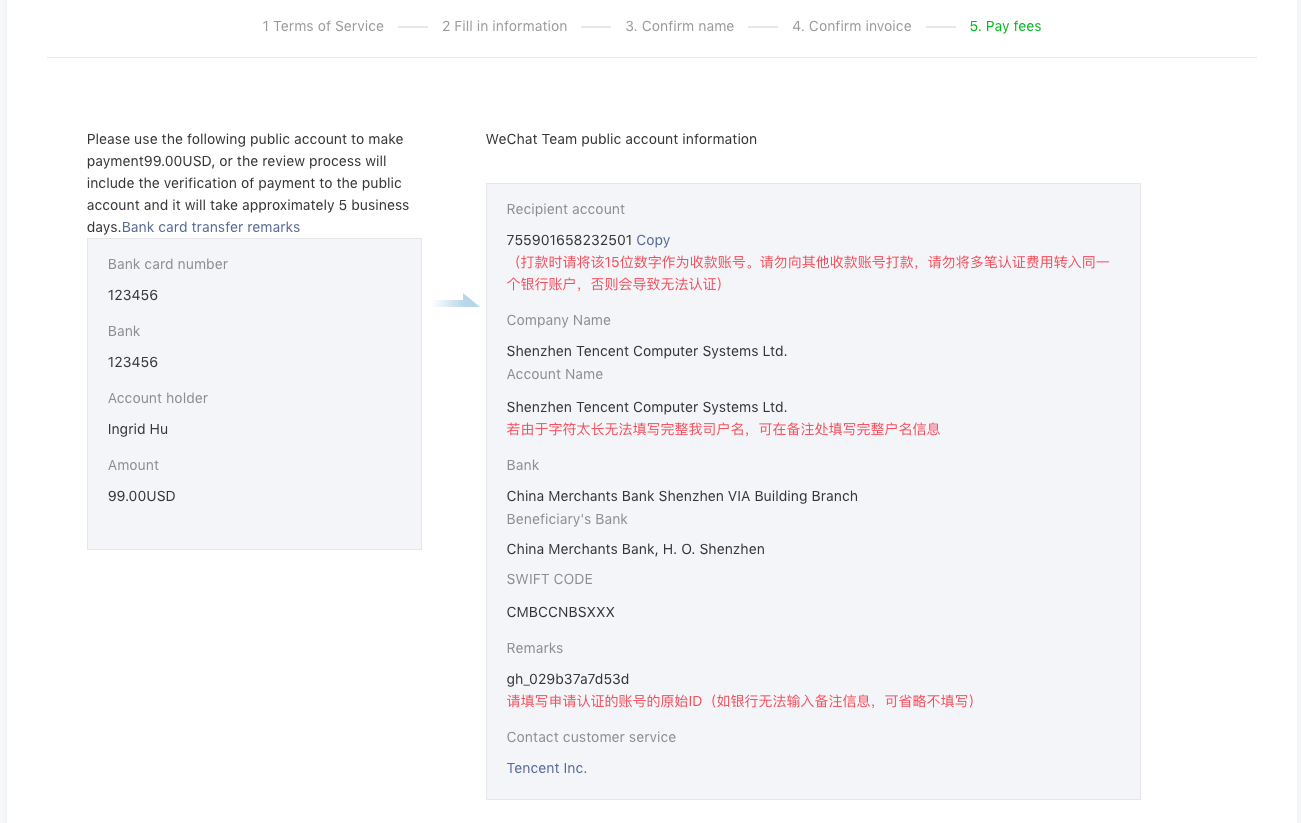Click the red warning under recipient account

pos(808,273)
